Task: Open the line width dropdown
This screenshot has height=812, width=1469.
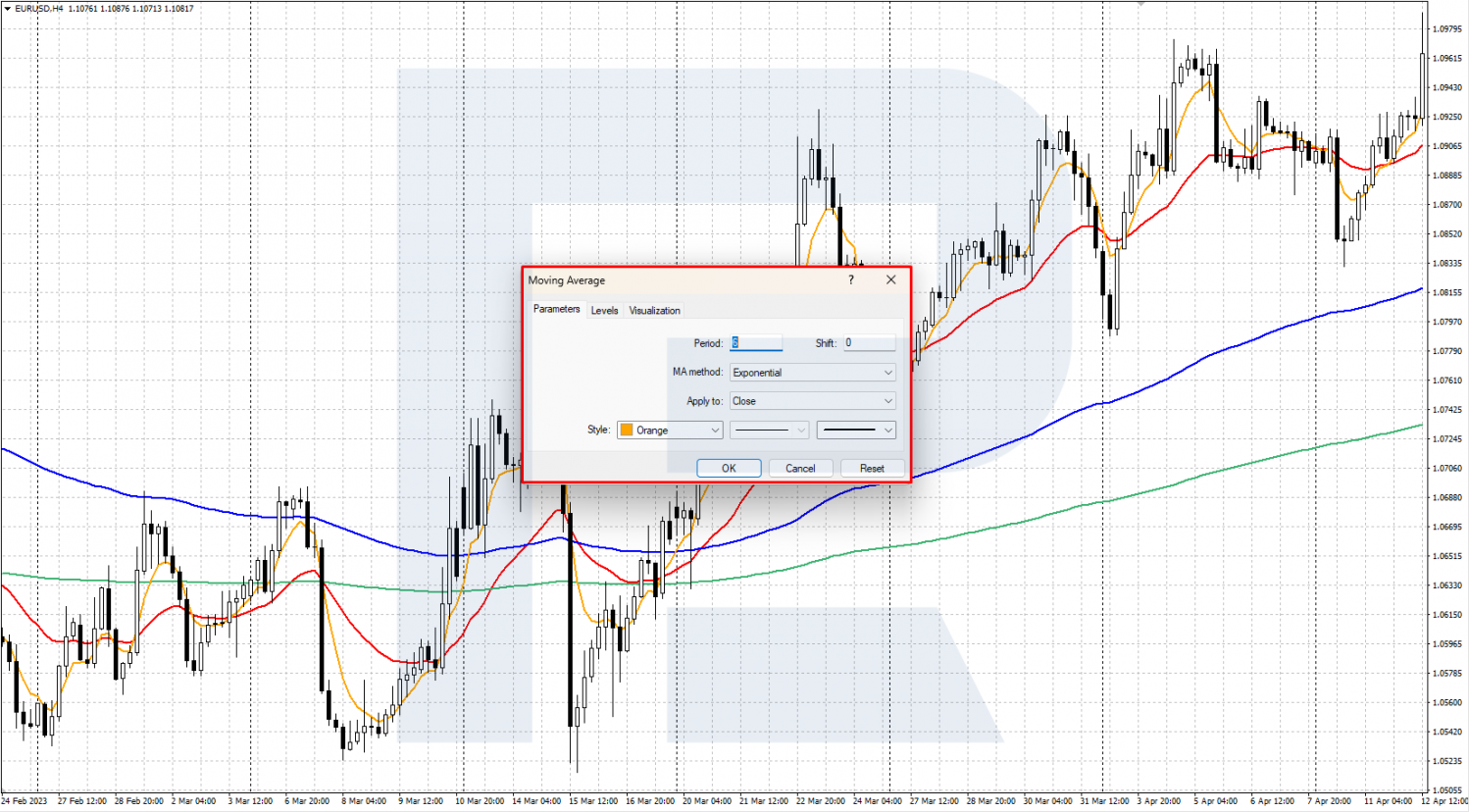Action: pos(856,430)
